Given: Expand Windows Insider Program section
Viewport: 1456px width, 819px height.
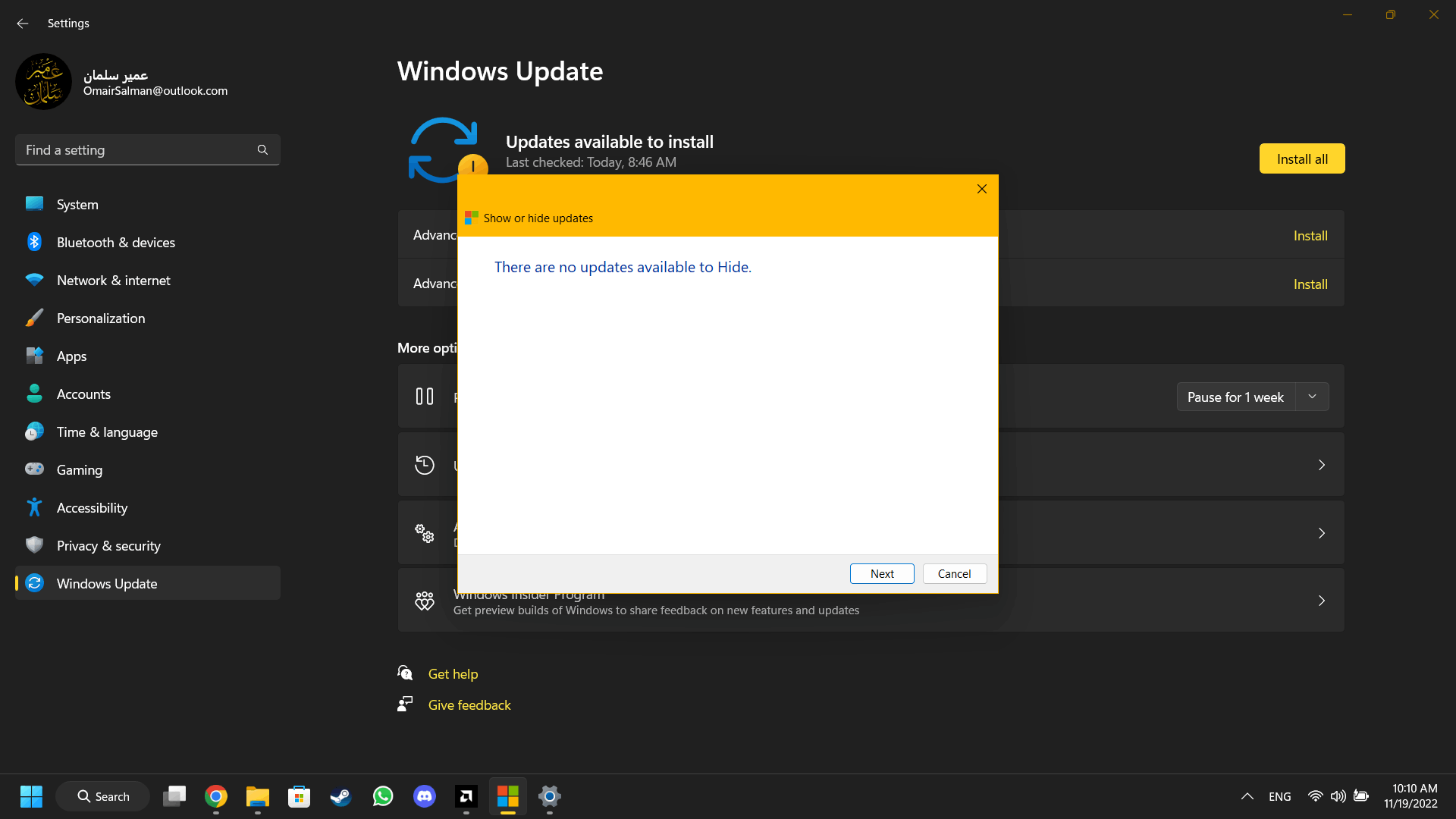Looking at the screenshot, I should click(1322, 601).
